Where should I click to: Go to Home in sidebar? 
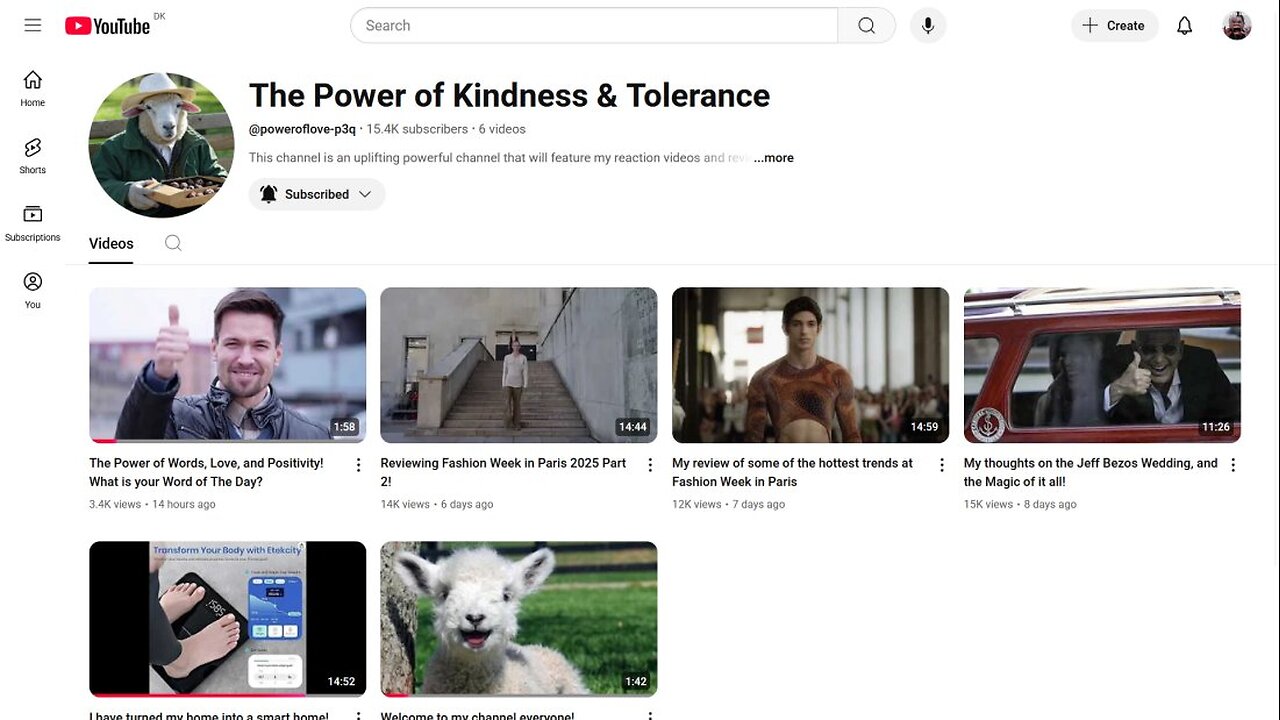[33, 88]
